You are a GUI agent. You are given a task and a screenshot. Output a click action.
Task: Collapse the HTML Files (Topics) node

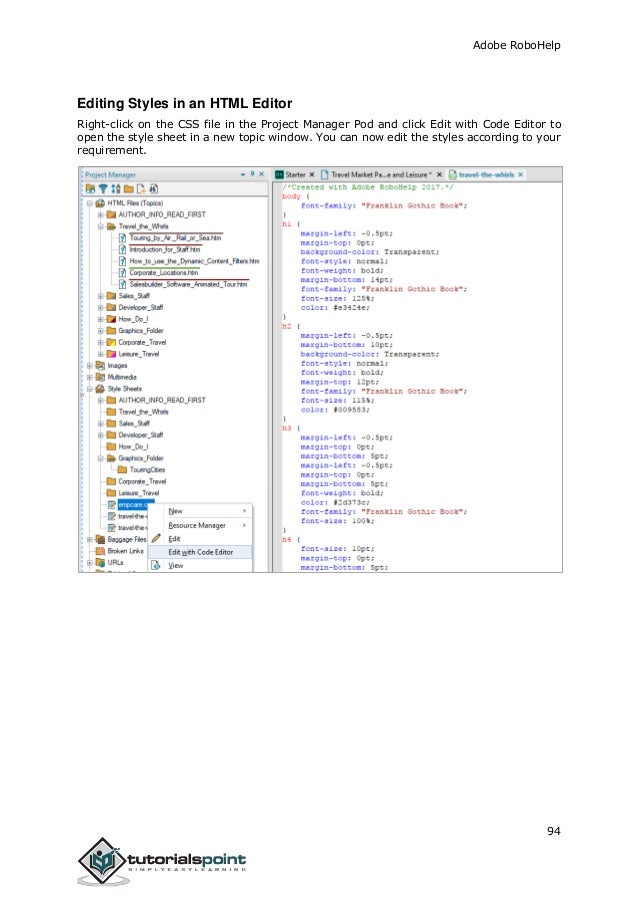pos(90,203)
